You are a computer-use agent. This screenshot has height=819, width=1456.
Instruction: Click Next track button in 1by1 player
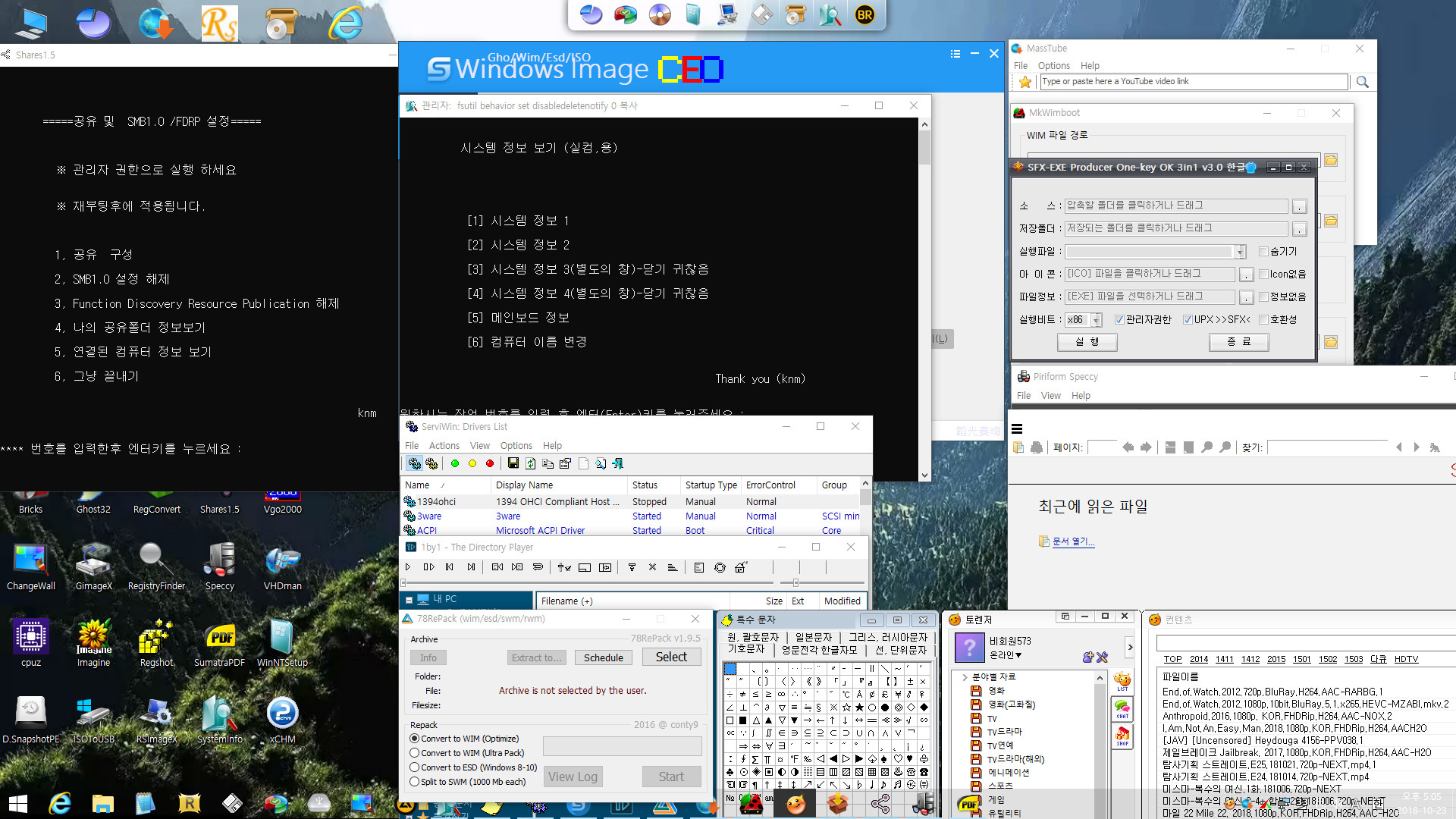point(472,567)
